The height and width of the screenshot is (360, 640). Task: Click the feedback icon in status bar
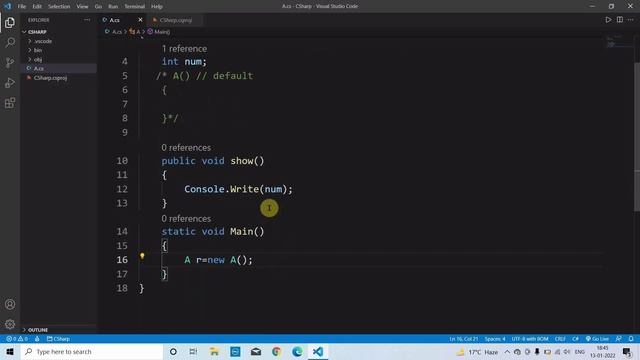pyautogui.click(x=619, y=339)
